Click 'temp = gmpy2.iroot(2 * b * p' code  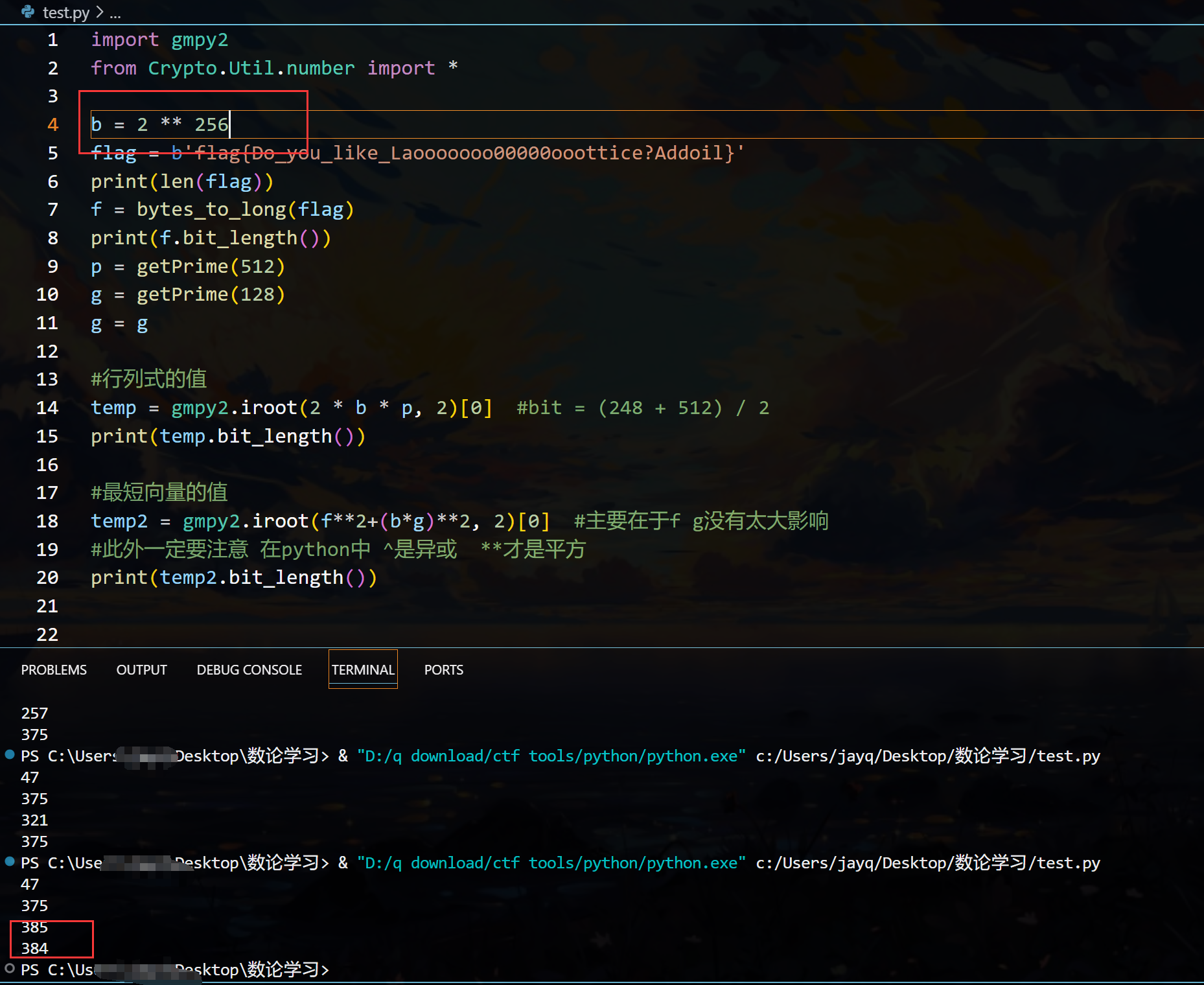[251, 408]
